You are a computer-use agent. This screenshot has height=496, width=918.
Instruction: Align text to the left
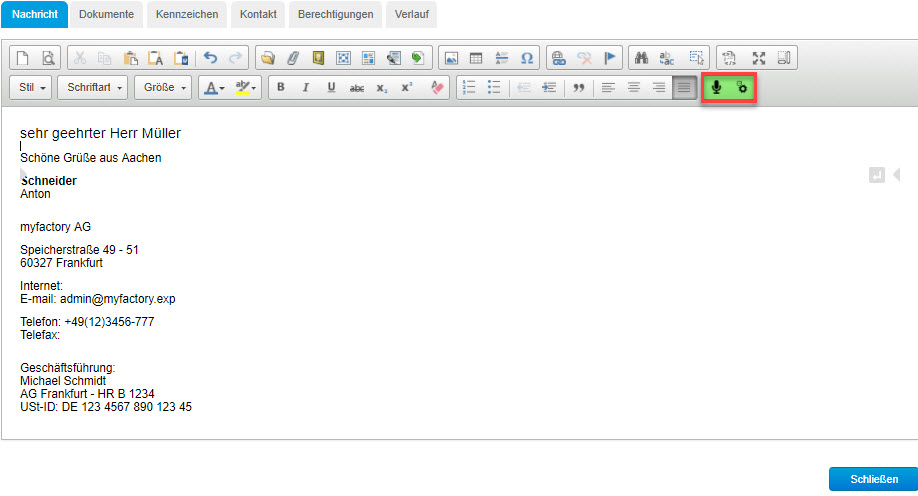608,88
